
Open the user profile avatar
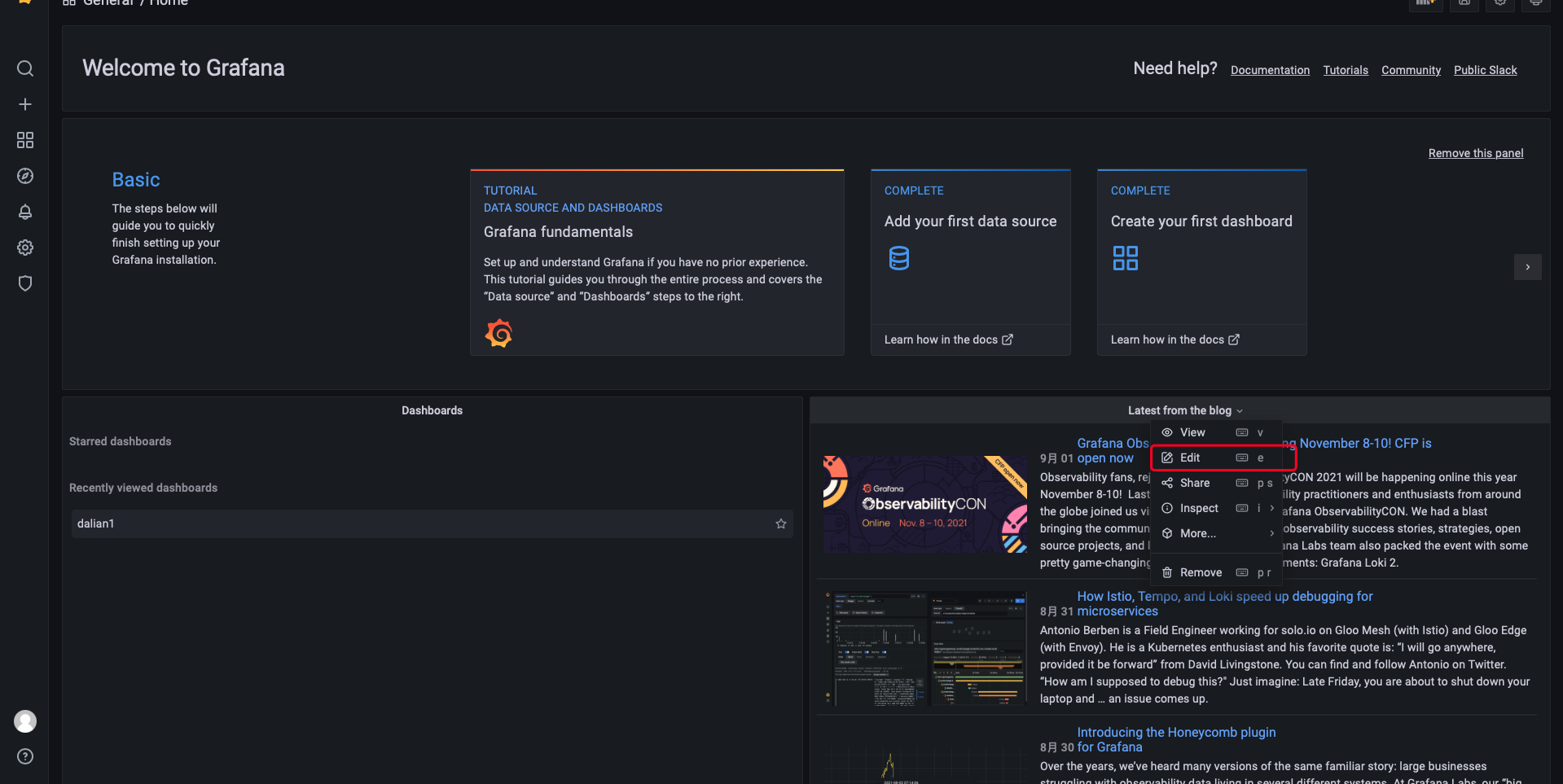[x=25, y=721]
